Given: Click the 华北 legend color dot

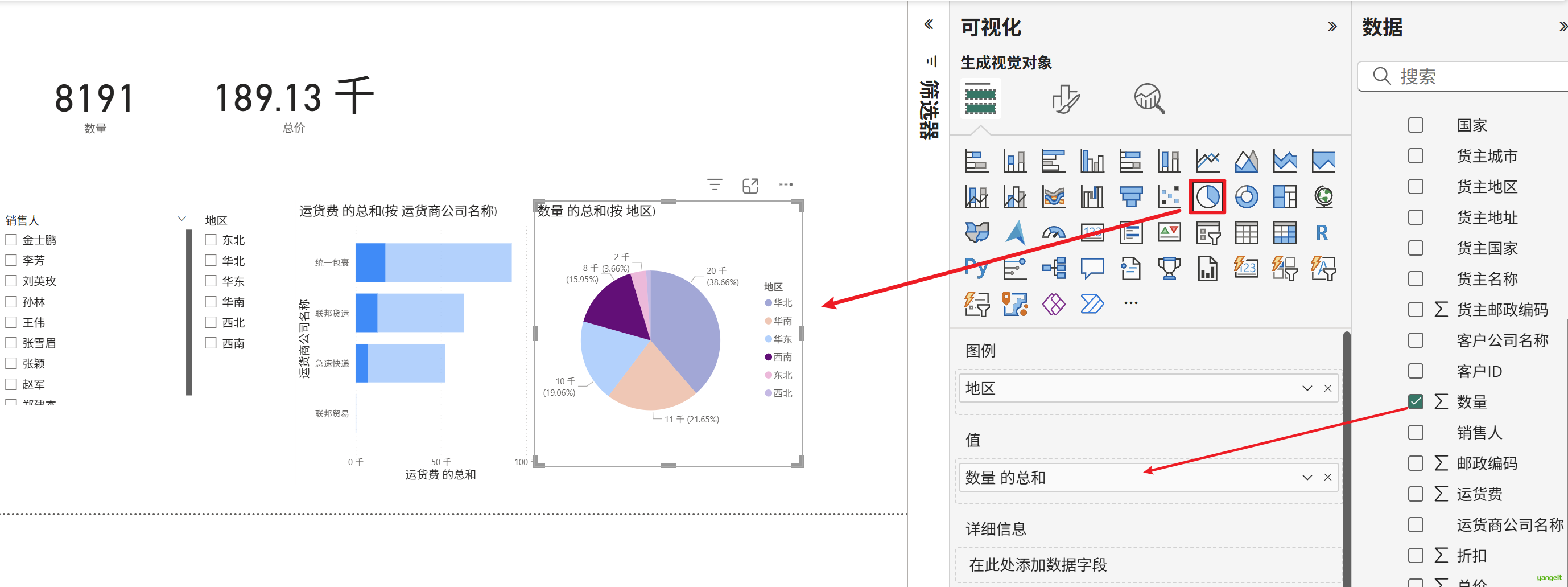Looking at the screenshot, I should (x=768, y=303).
